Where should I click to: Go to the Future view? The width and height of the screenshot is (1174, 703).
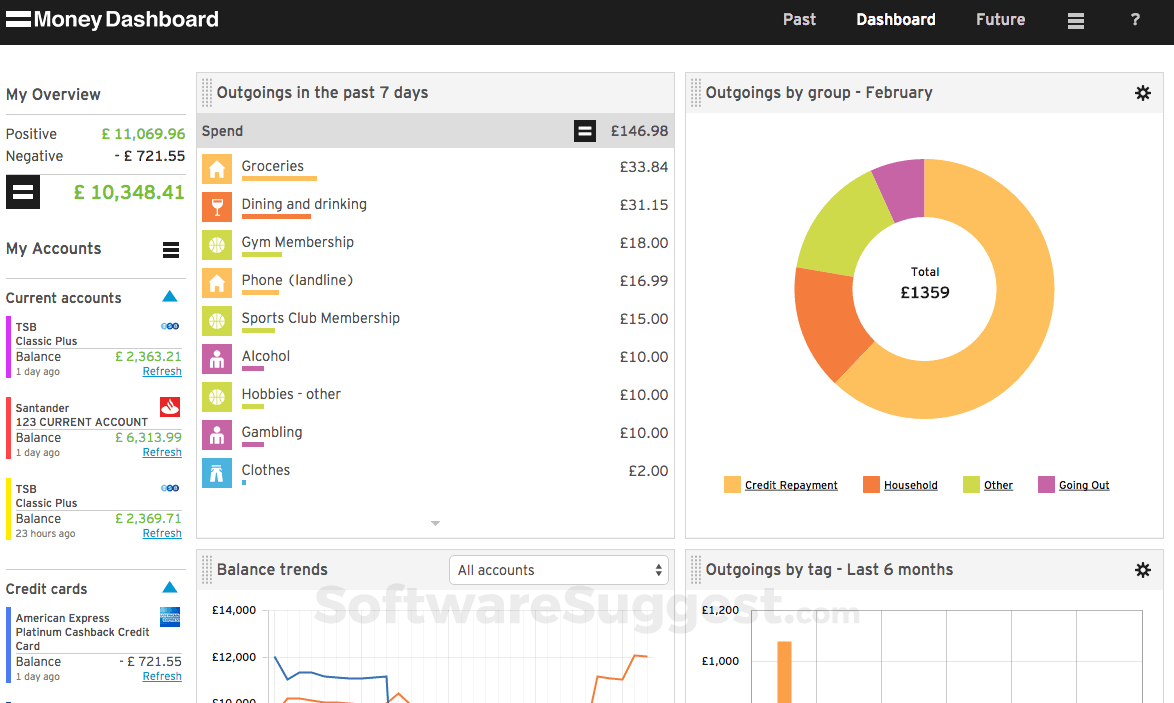pyautogui.click(x=1000, y=19)
